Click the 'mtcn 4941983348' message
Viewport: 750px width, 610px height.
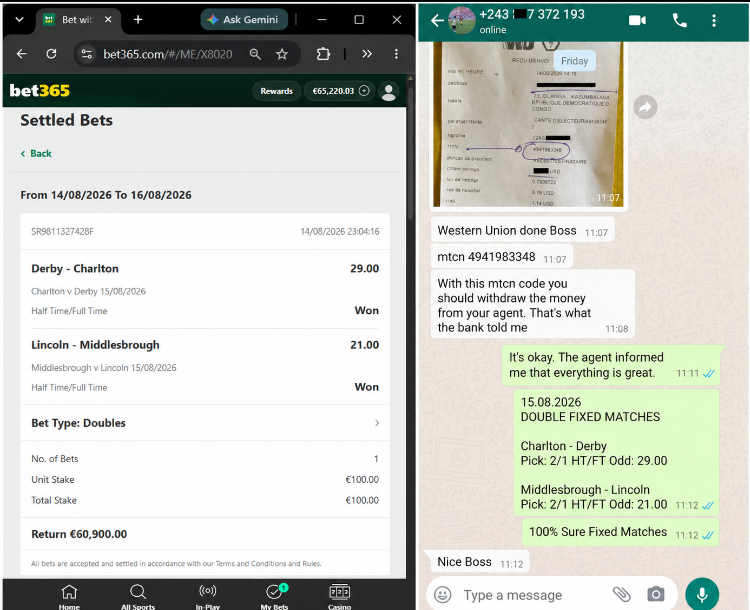(x=502, y=257)
